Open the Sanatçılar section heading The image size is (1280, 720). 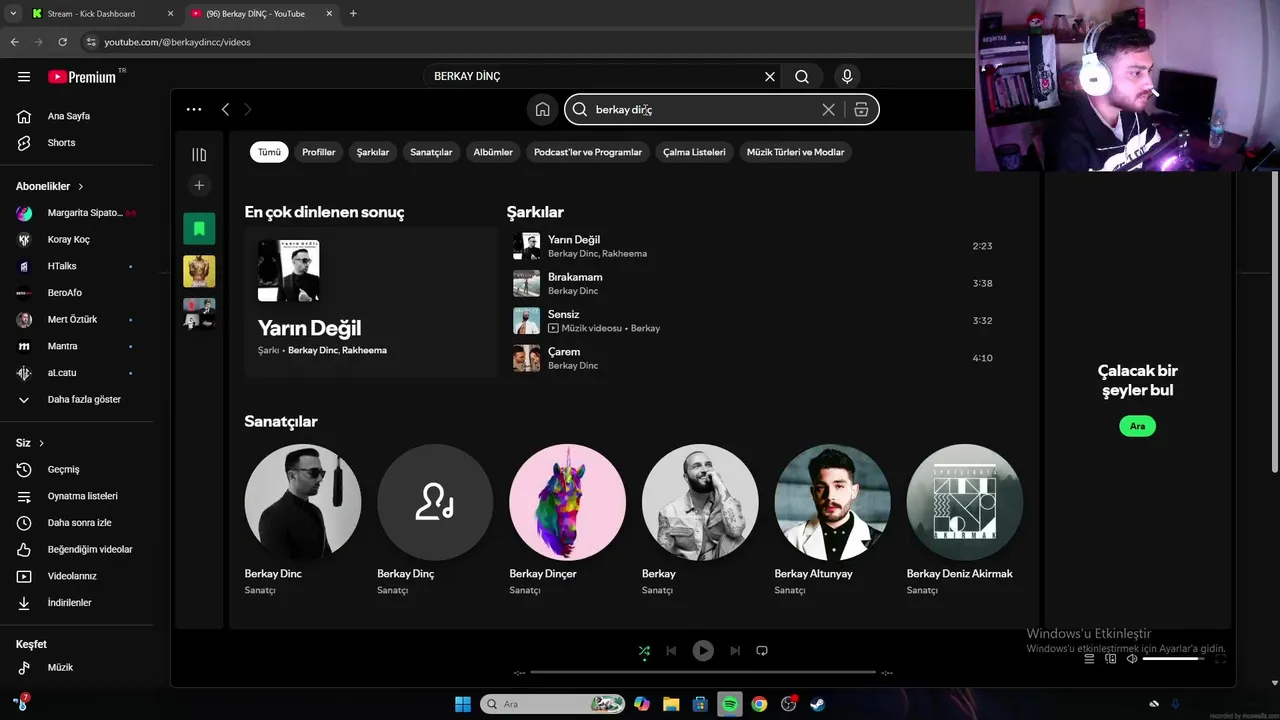[281, 421]
